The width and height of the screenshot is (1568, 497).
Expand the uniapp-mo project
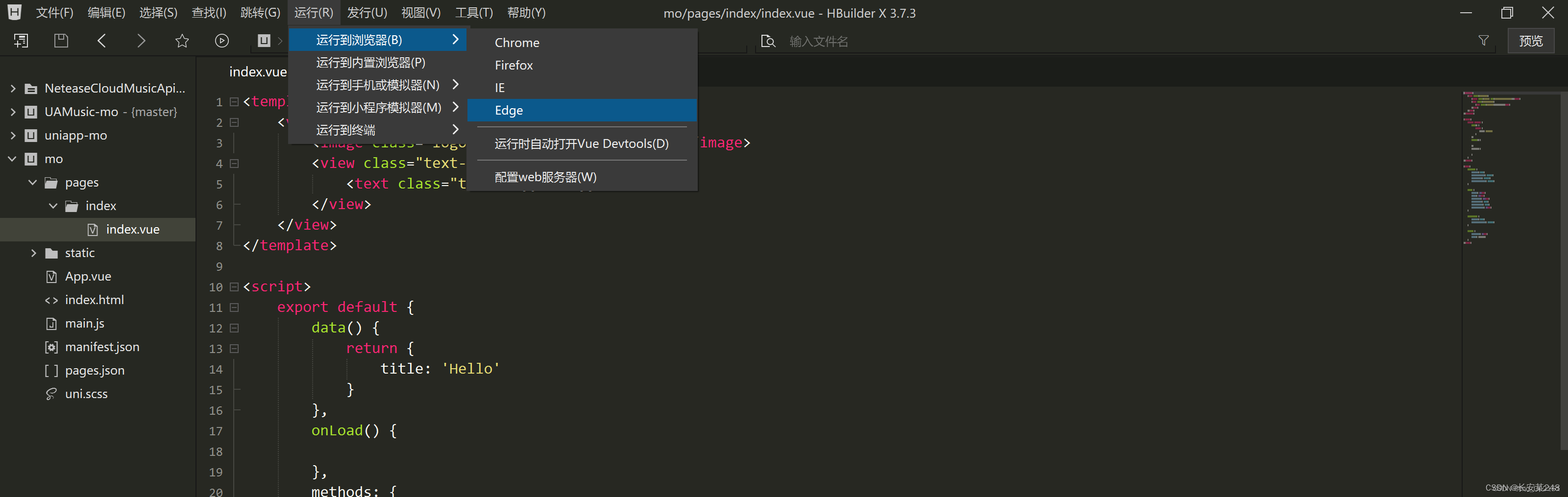13,136
